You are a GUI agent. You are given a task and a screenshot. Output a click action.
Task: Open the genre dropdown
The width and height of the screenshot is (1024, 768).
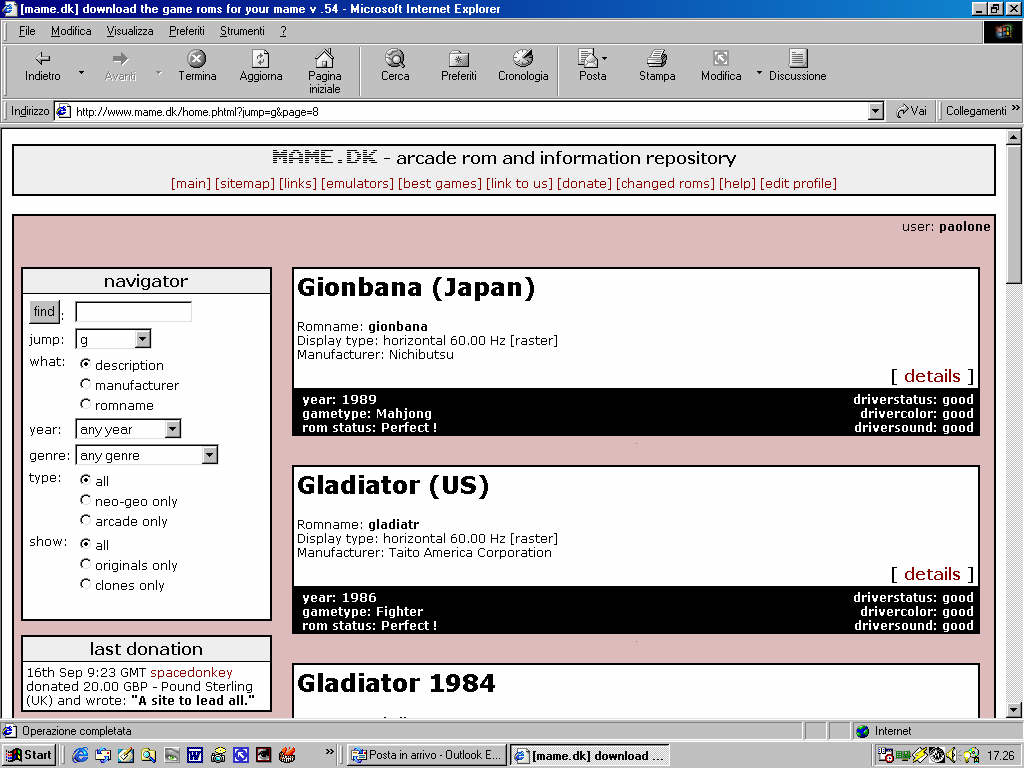pyautogui.click(x=209, y=455)
